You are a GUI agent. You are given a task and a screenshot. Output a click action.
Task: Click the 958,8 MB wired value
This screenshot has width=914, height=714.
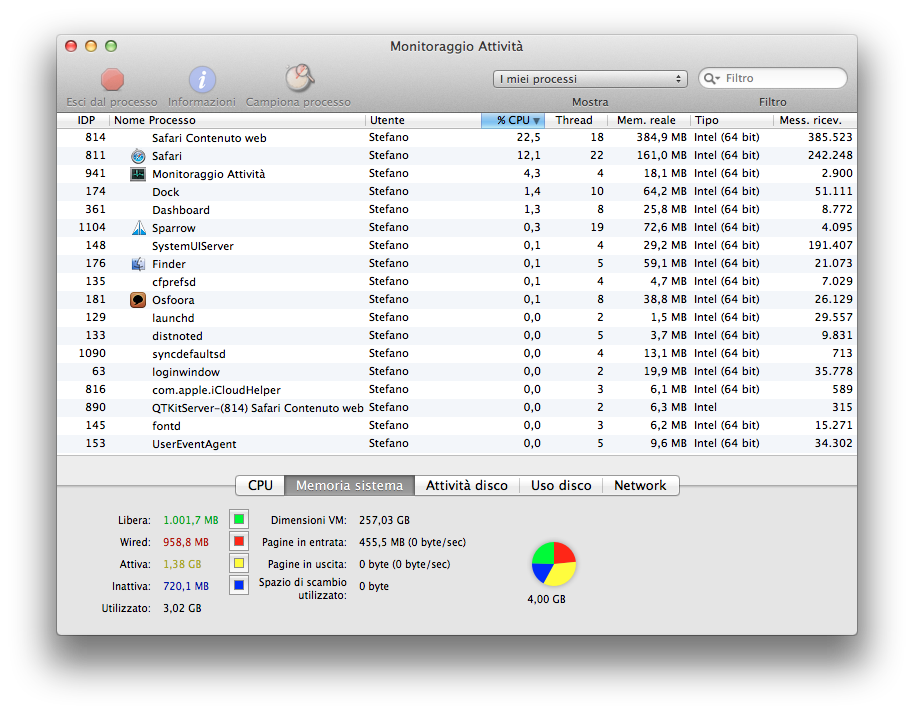click(185, 542)
